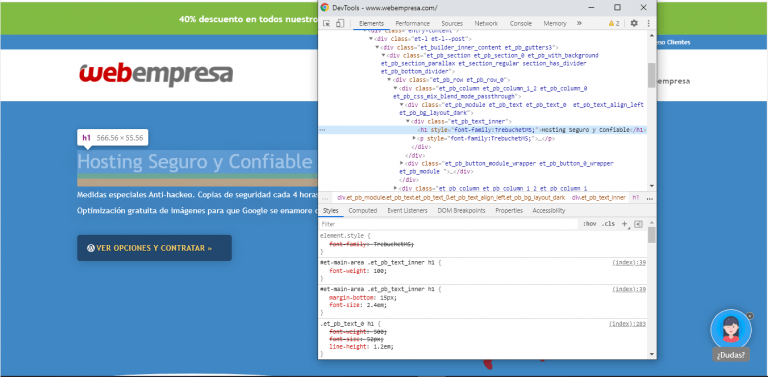Open the ¿Dudas? chat avatar

click(731, 329)
